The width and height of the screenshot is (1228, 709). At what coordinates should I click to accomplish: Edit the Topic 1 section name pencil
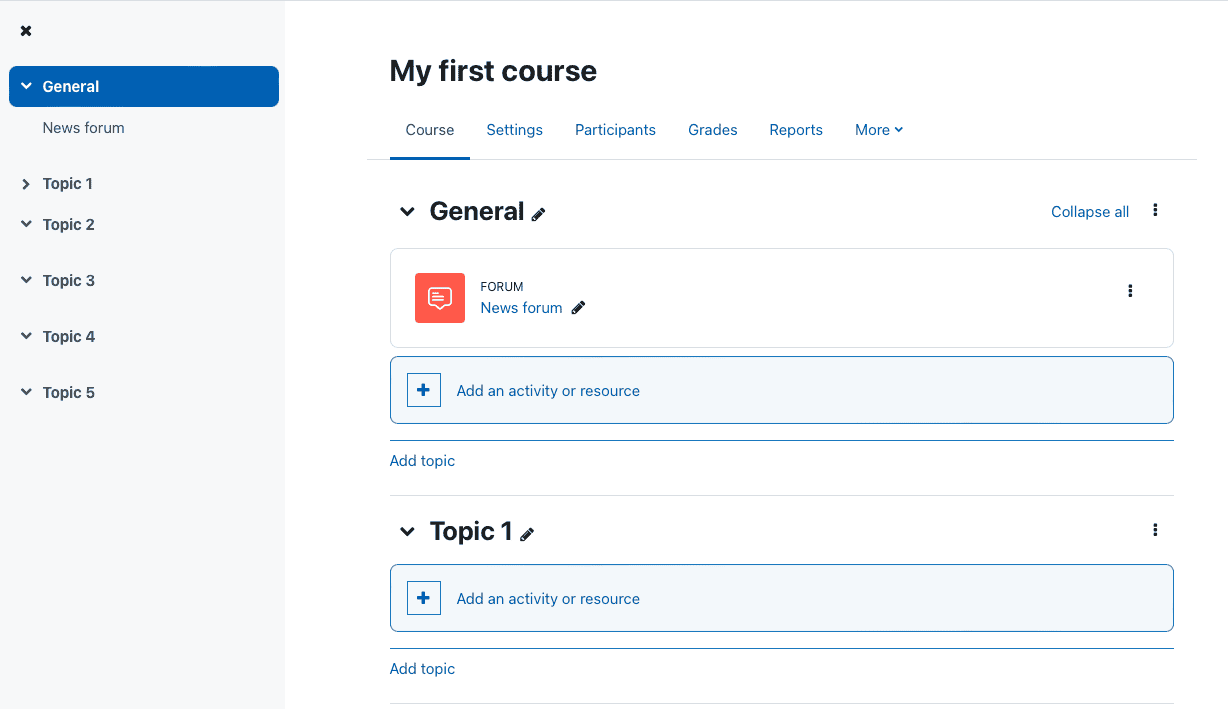(x=527, y=534)
